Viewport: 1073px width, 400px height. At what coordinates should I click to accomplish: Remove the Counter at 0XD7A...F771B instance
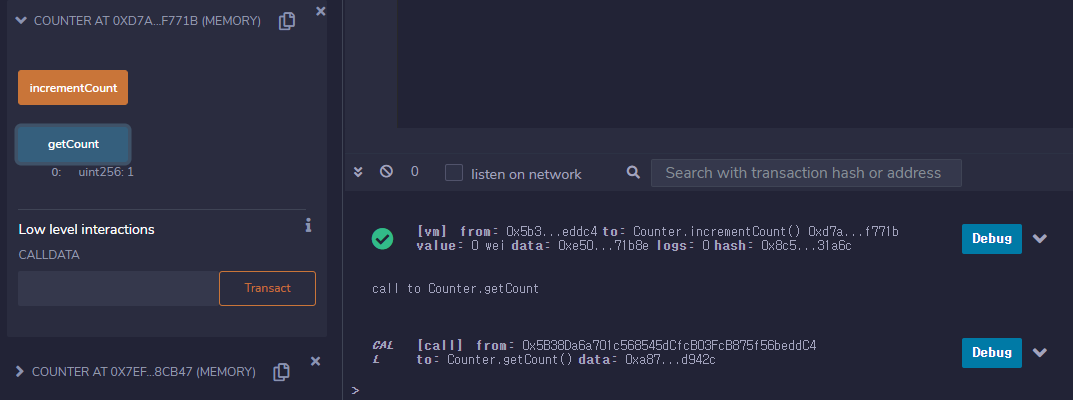coord(320,11)
